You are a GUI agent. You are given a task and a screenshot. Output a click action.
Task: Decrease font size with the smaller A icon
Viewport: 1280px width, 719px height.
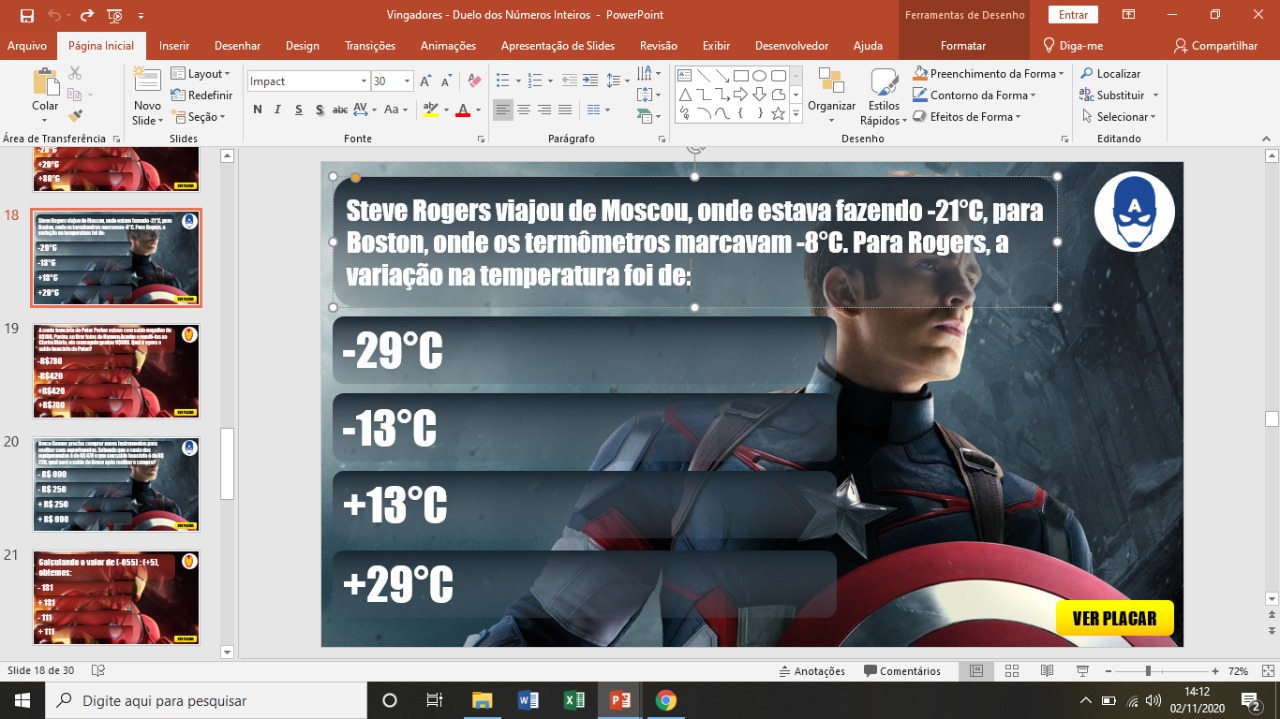(x=447, y=81)
